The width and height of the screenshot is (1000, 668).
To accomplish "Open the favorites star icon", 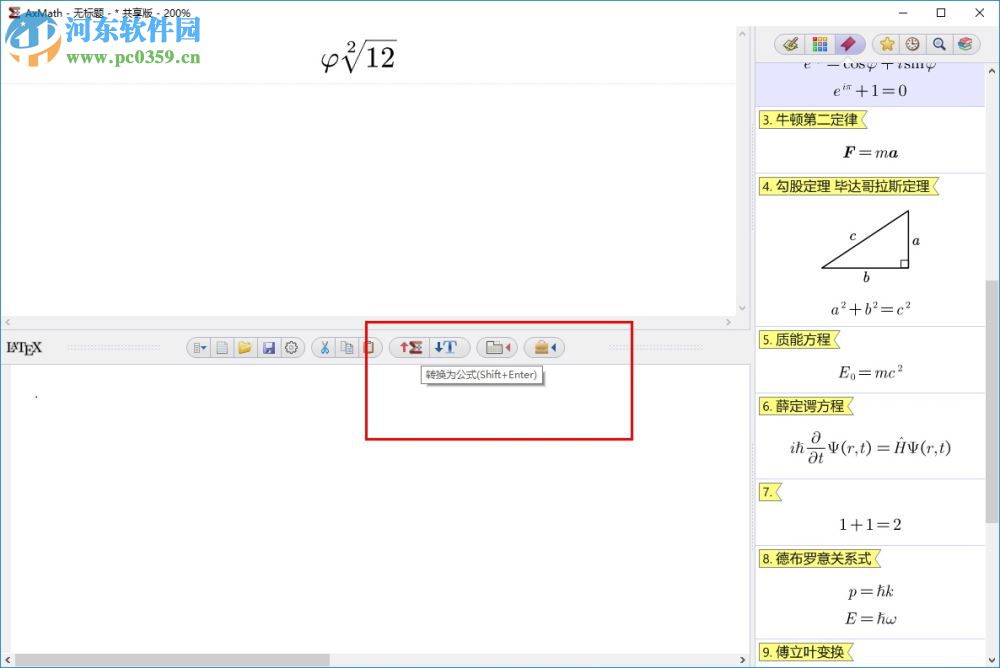I will 888,44.
